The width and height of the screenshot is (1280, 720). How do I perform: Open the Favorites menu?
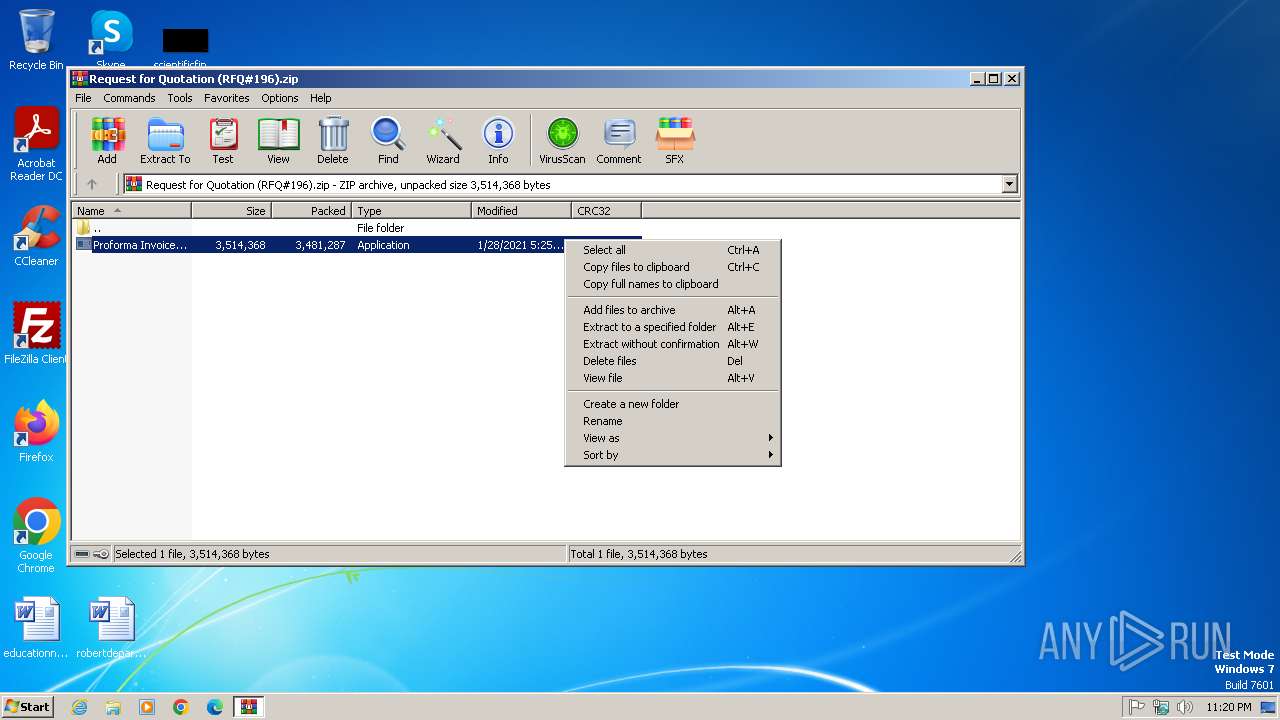pyautogui.click(x=227, y=98)
